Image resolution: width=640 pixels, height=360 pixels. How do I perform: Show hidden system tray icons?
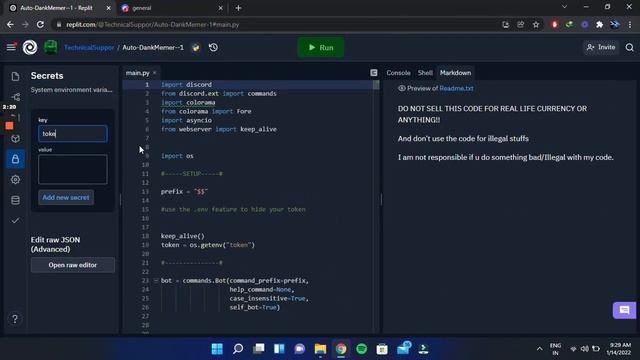tap(540, 349)
